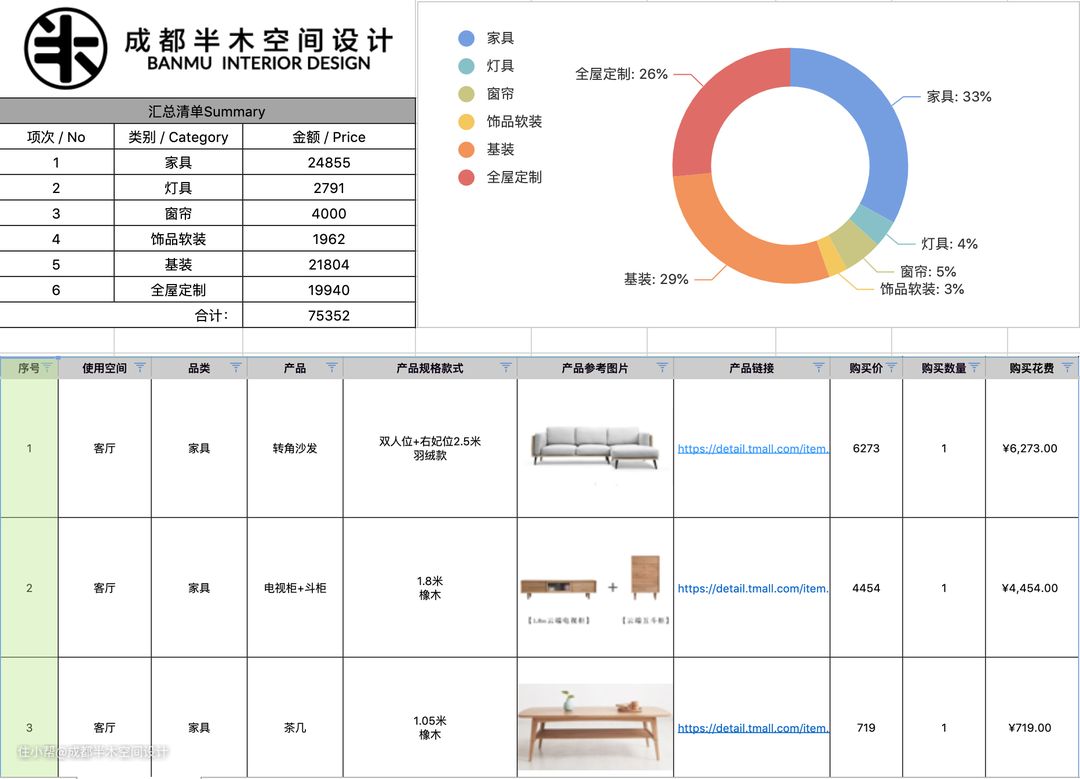Click the 产品链接 column filter icon

pyautogui.click(x=819, y=368)
